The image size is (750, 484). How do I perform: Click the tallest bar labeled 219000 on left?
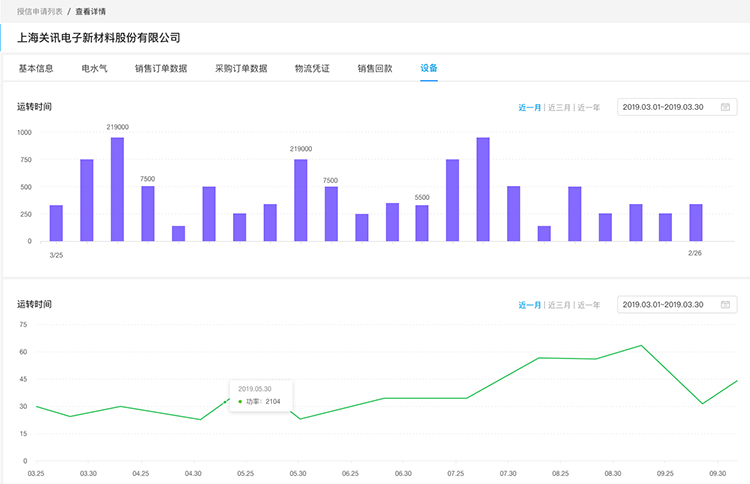117,190
